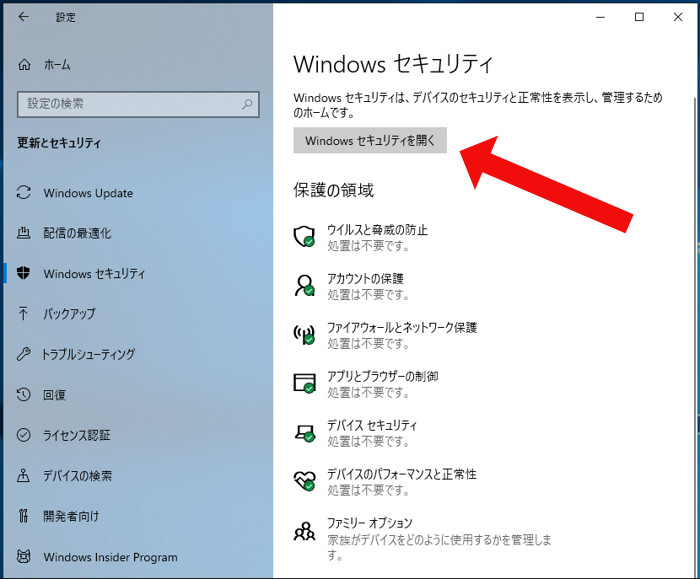This screenshot has height=579, width=700.
Task: Select バックアップ in sidebar
Action: (69, 313)
